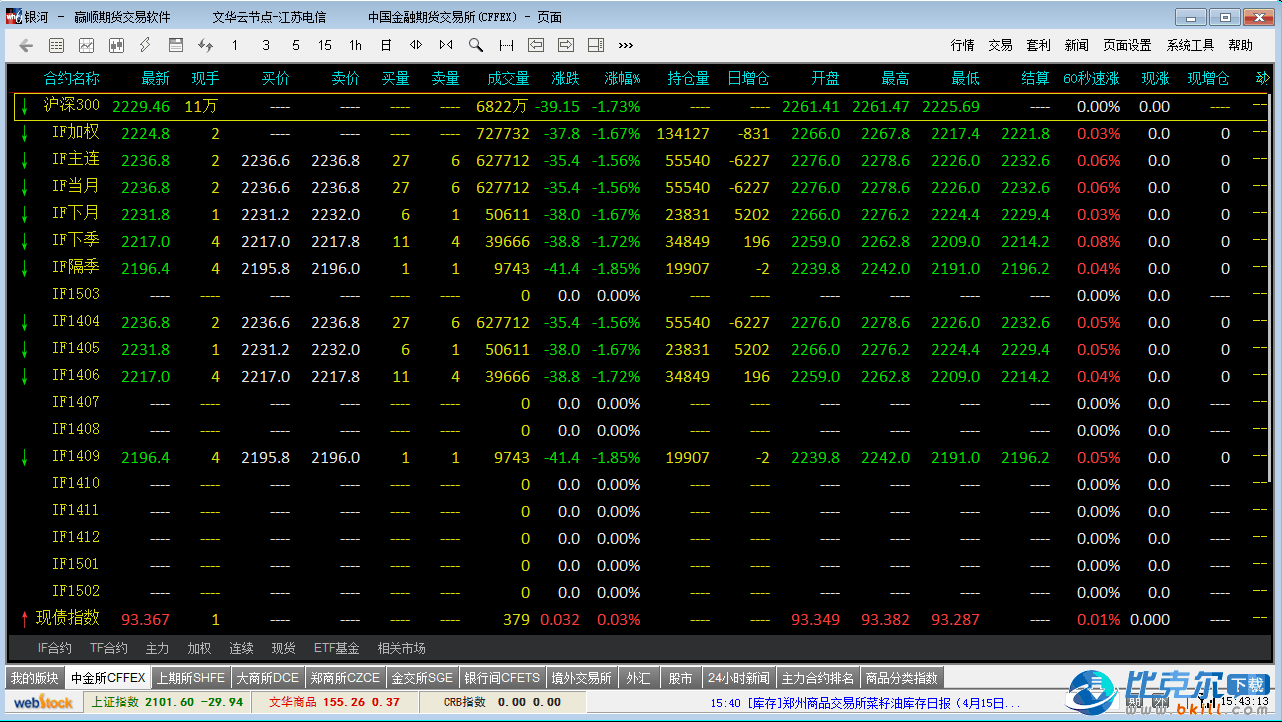The height and width of the screenshot is (722, 1282).
Task: Select the daily (日) period button
Action: (x=386, y=45)
